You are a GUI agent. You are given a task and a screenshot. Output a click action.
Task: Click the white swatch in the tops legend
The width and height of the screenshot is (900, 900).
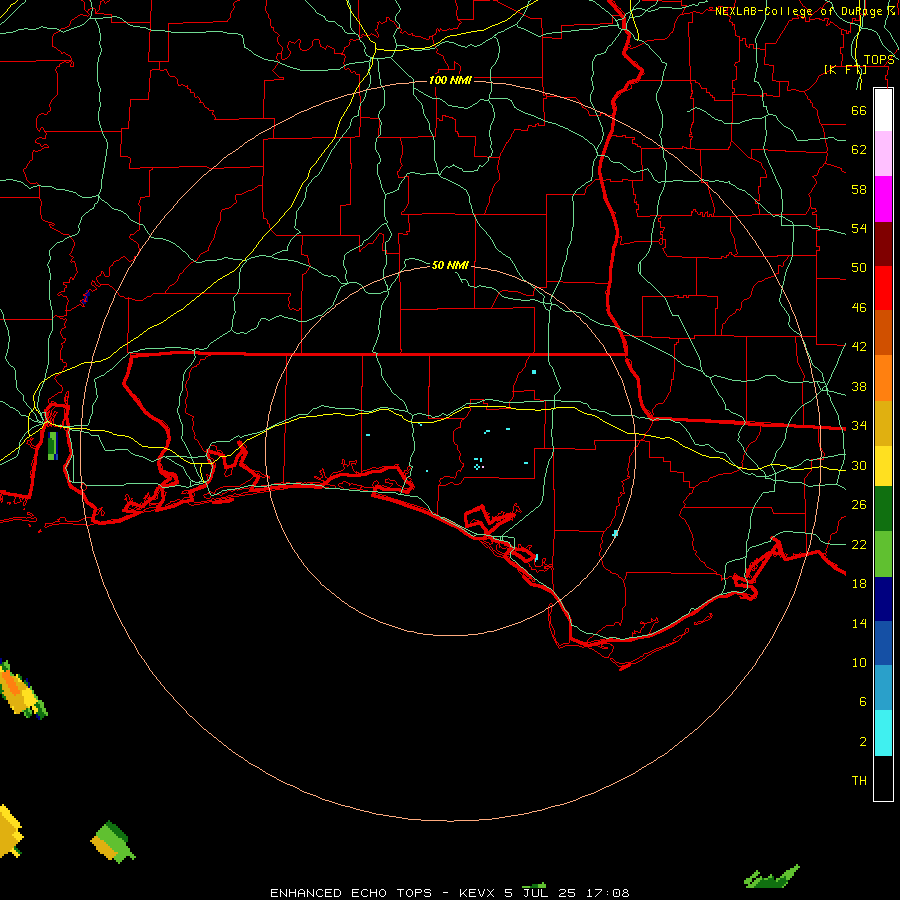(883, 110)
